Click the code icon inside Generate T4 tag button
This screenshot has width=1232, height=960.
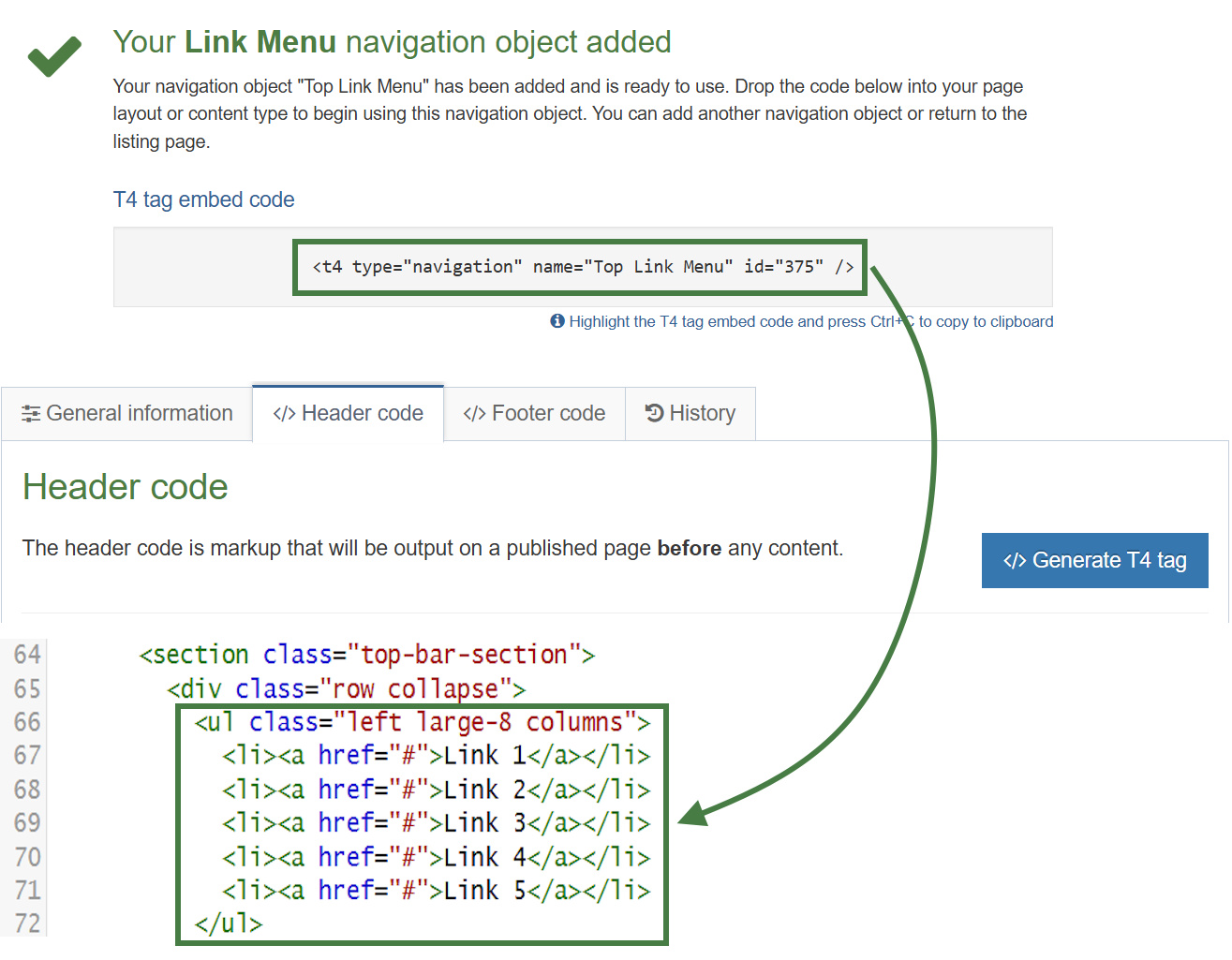[1015, 560]
